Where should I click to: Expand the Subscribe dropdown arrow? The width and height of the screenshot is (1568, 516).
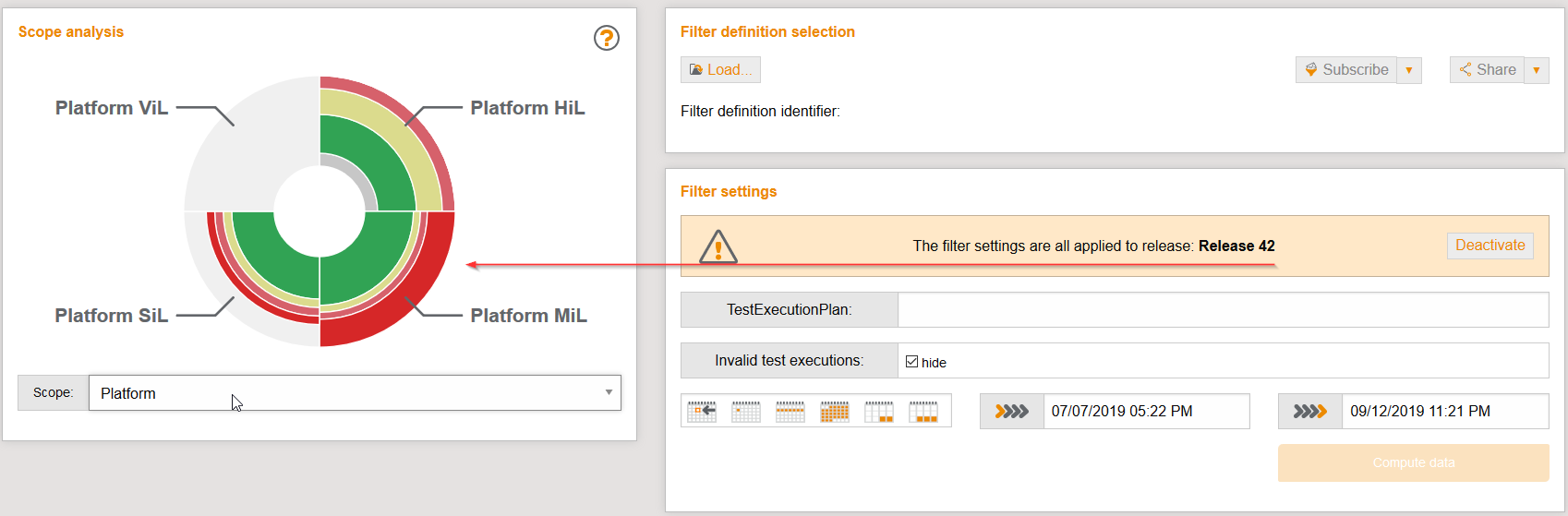pyautogui.click(x=1409, y=70)
